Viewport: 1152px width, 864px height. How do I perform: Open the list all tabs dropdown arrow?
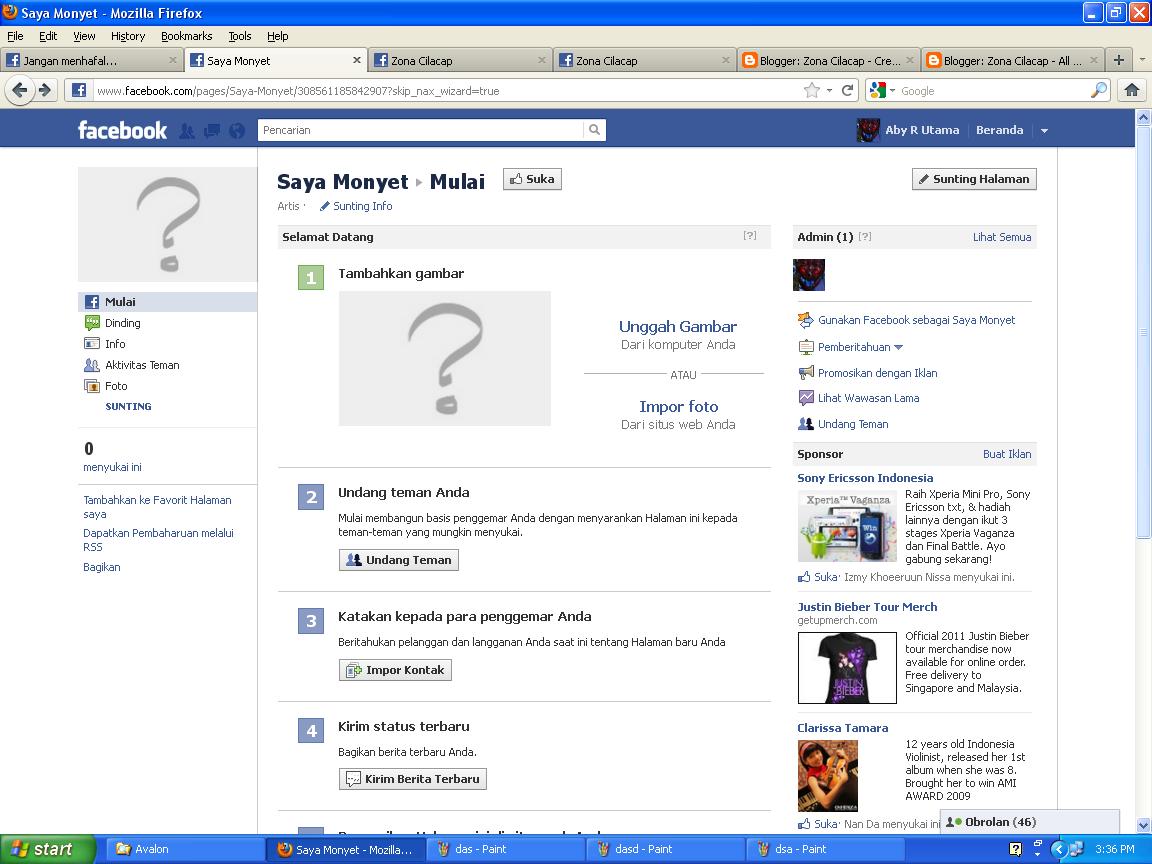pyautogui.click(x=1142, y=60)
